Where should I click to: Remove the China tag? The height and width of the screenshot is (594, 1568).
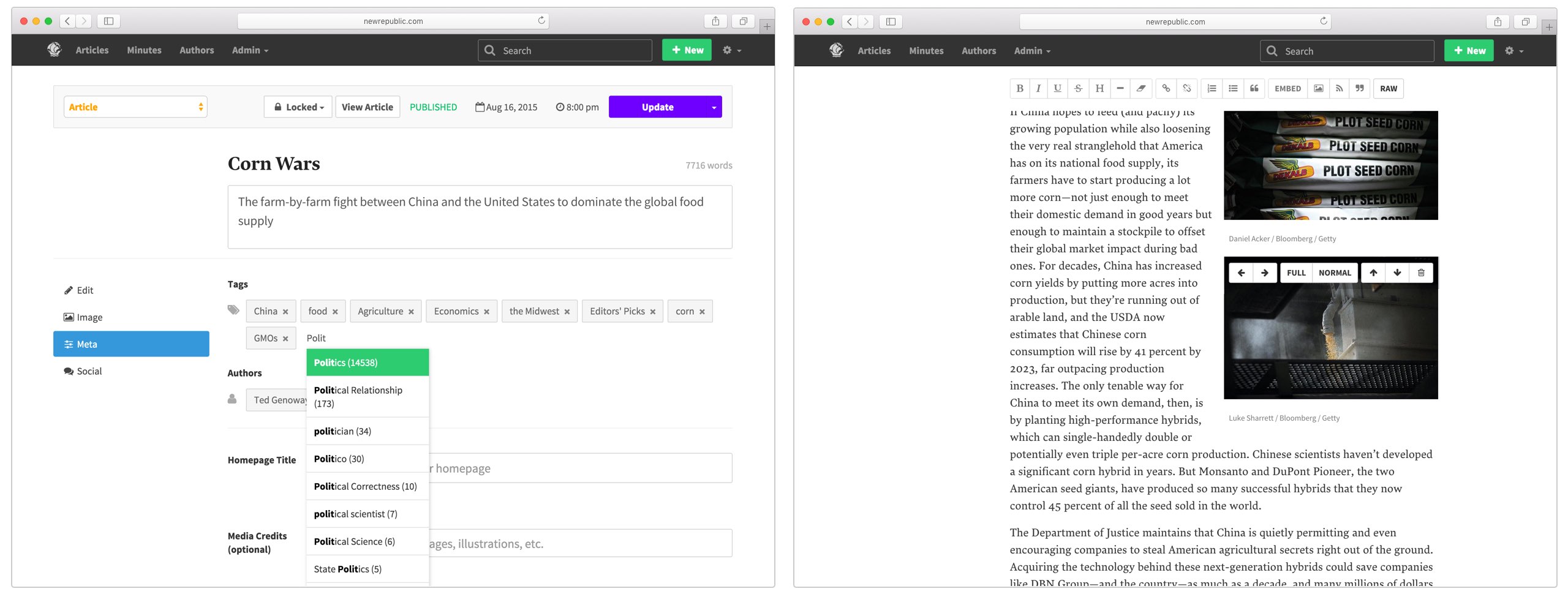[x=285, y=312]
